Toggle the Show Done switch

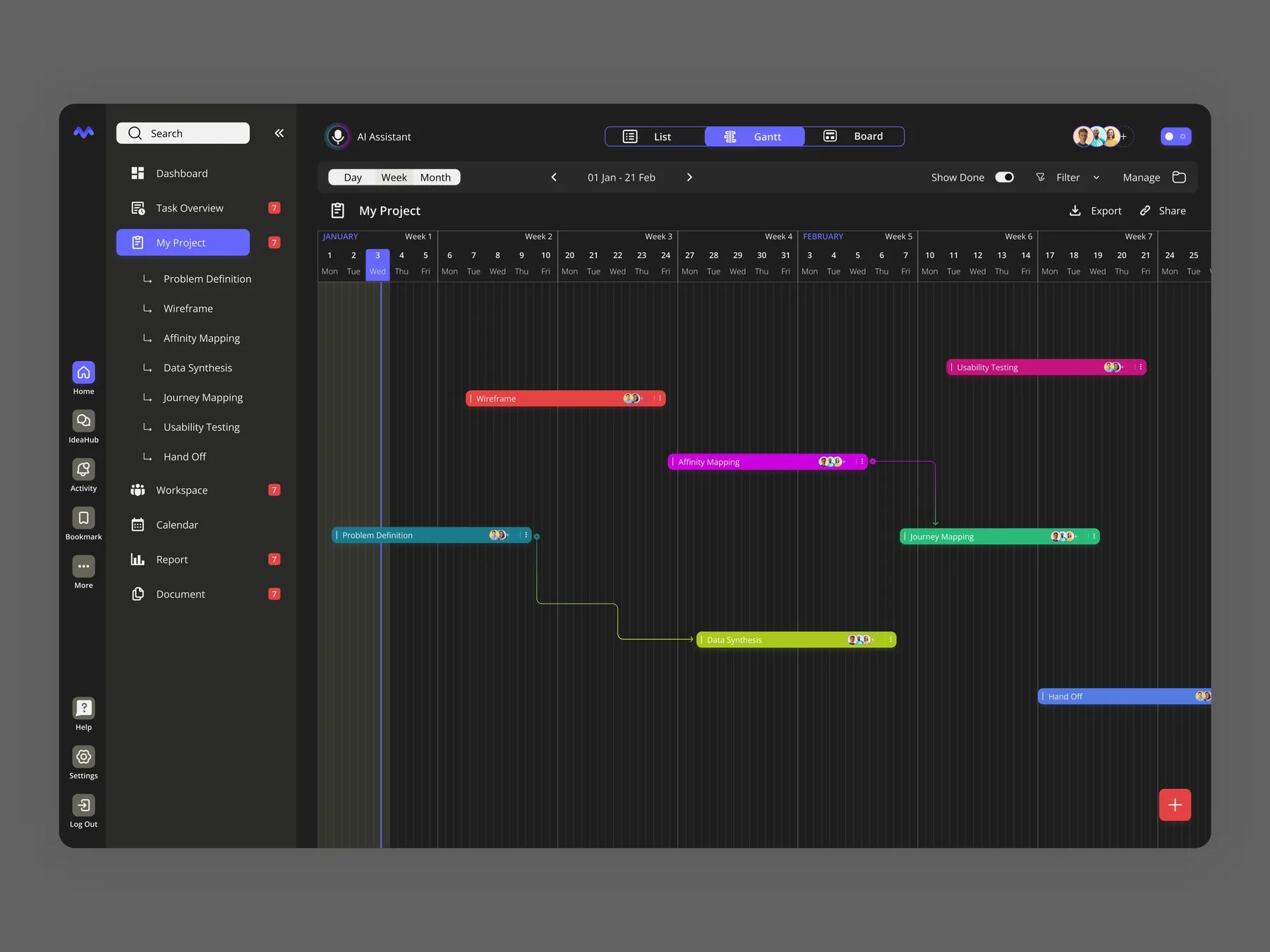click(x=1005, y=177)
